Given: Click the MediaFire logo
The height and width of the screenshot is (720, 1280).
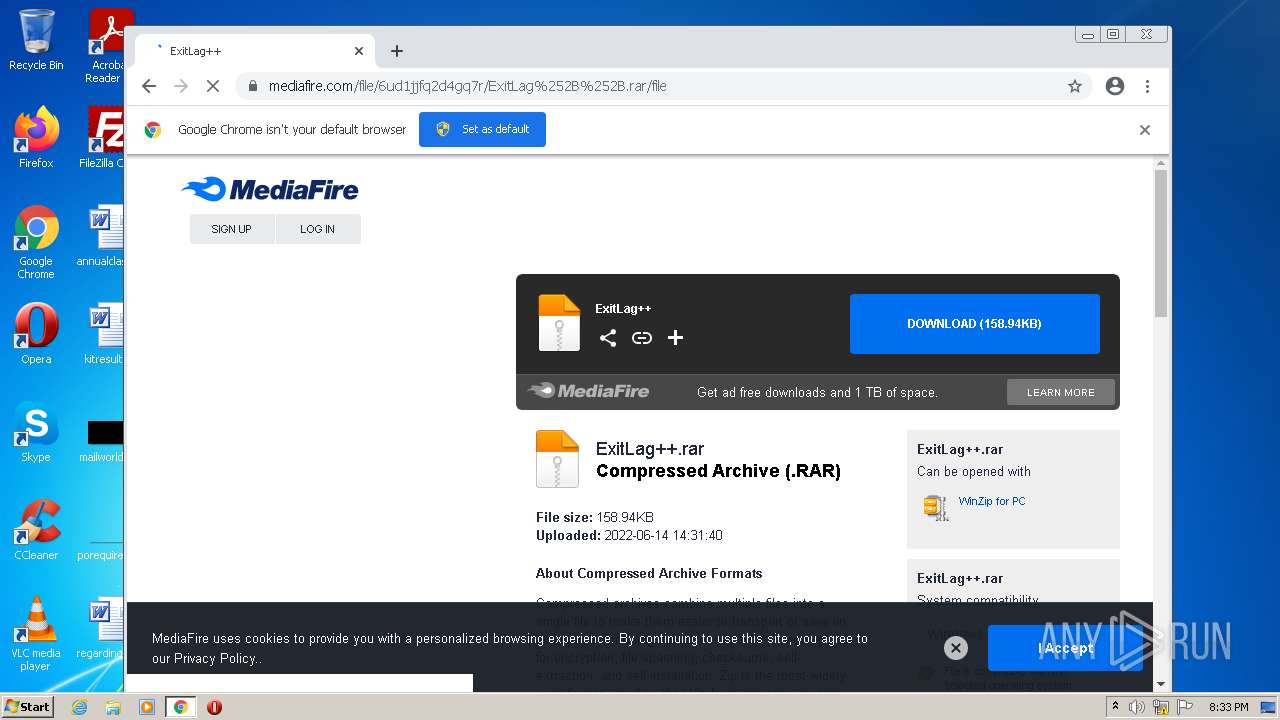Looking at the screenshot, I should click(x=270, y=189).
